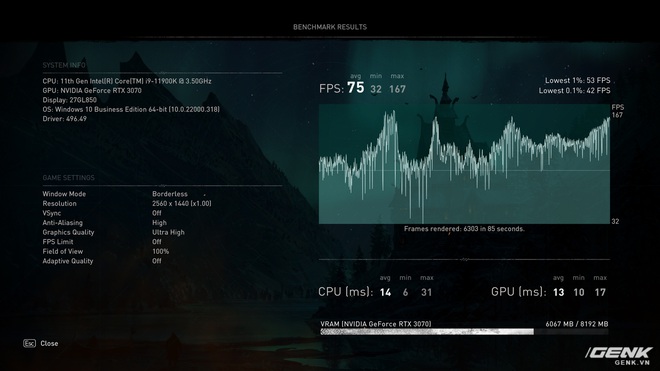Click the Resolution 2560 x 1440 value

click(x=182, y=203)
